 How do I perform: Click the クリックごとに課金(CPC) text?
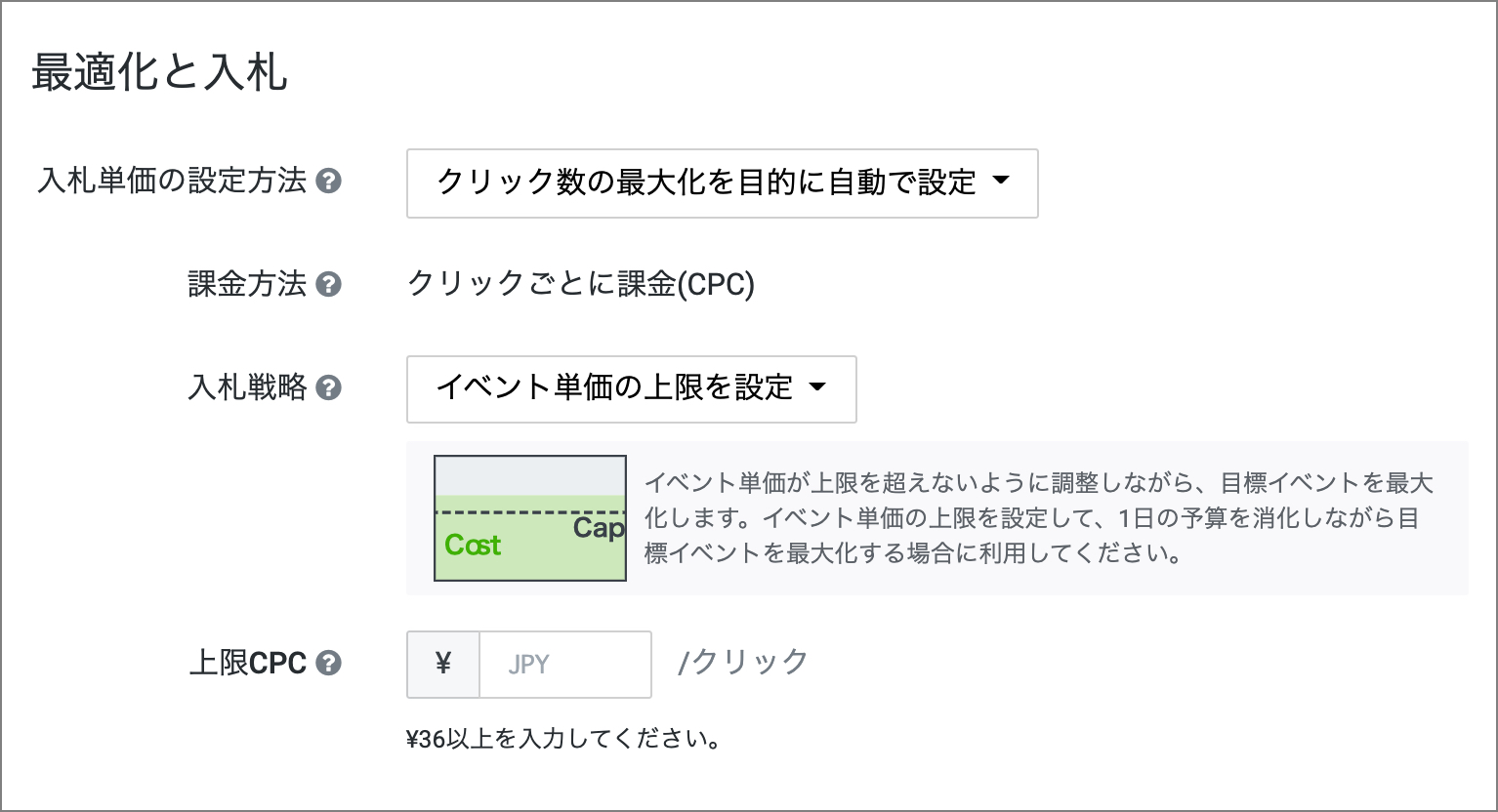point(580,285)
